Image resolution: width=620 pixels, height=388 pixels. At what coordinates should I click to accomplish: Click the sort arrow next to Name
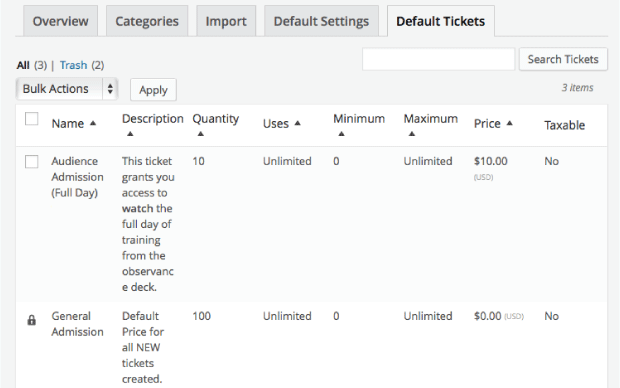tap(93, 123)
